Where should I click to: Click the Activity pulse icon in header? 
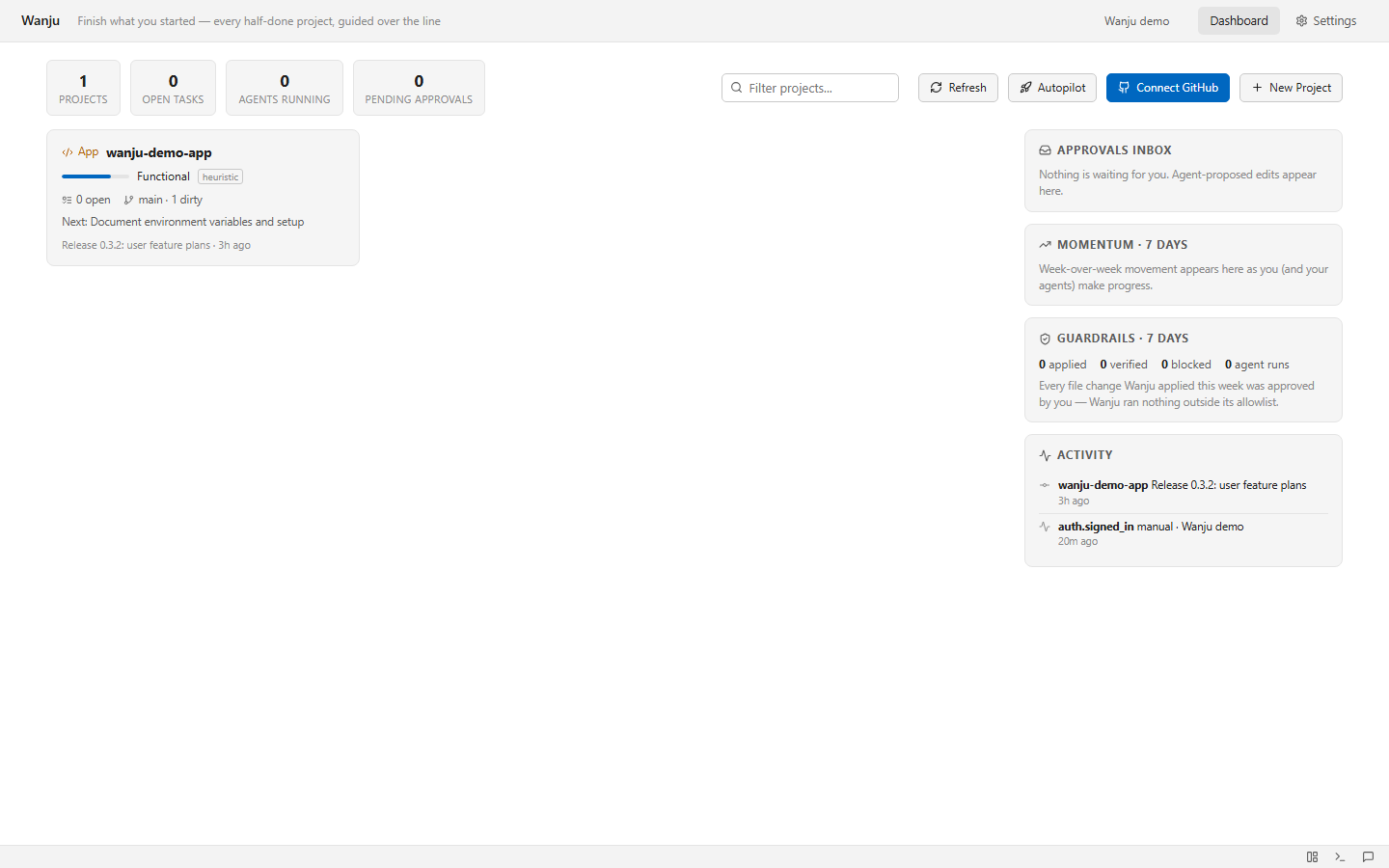tap(1045, 455)
